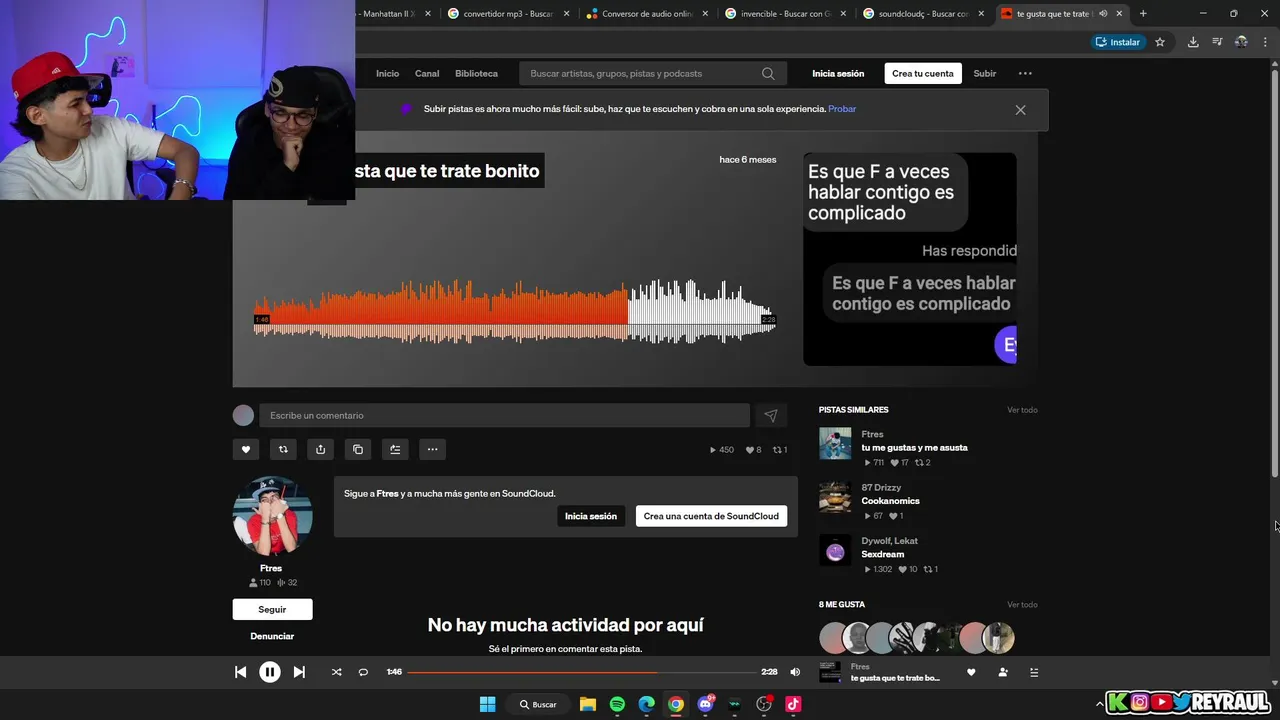Click the Denunciar report link
This screenshot has height=720, width=1280.
(272, 636)
